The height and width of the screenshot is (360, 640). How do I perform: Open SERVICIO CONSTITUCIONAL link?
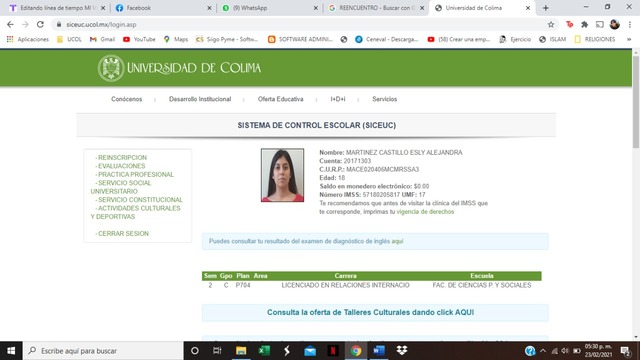coord(140,200)
